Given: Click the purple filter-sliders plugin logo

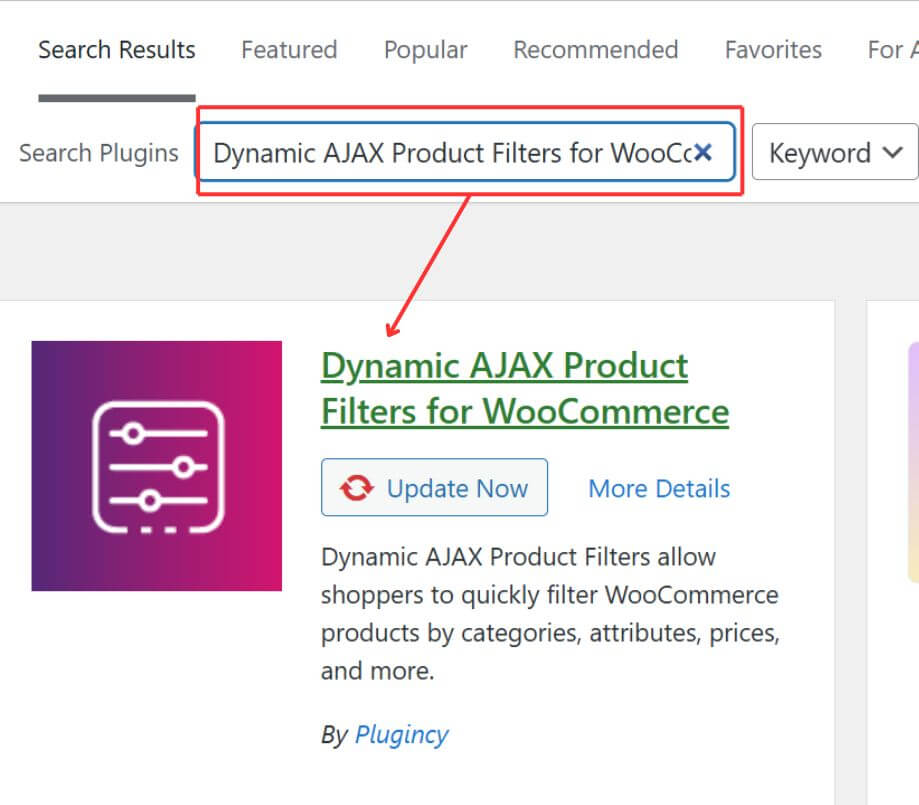Looking at the screenshot, I should pyautogui.click(x=156, y=465).
